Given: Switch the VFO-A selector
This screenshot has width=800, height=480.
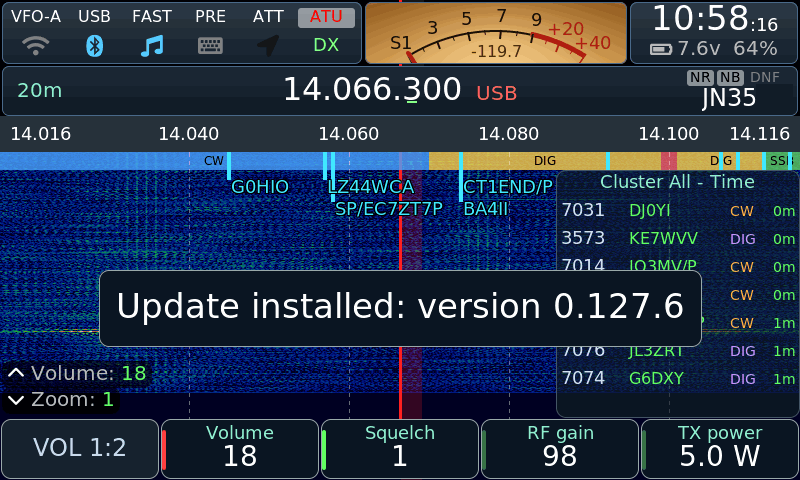Looking at the screenshot, I should click(36, 16).
